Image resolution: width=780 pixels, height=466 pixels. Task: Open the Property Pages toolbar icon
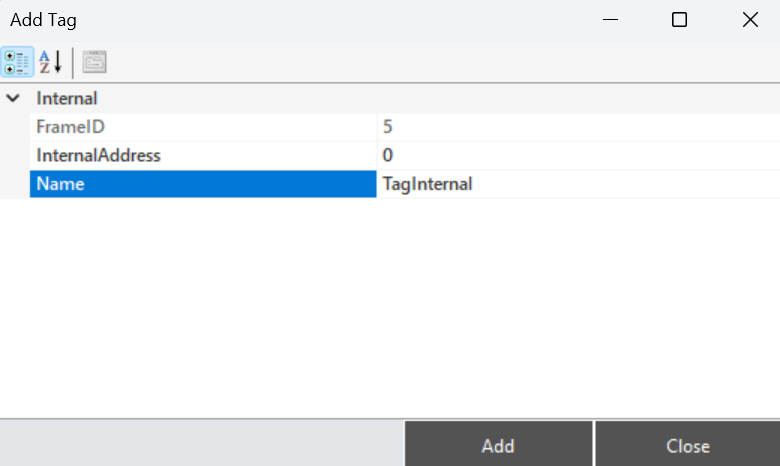point(94,62)
